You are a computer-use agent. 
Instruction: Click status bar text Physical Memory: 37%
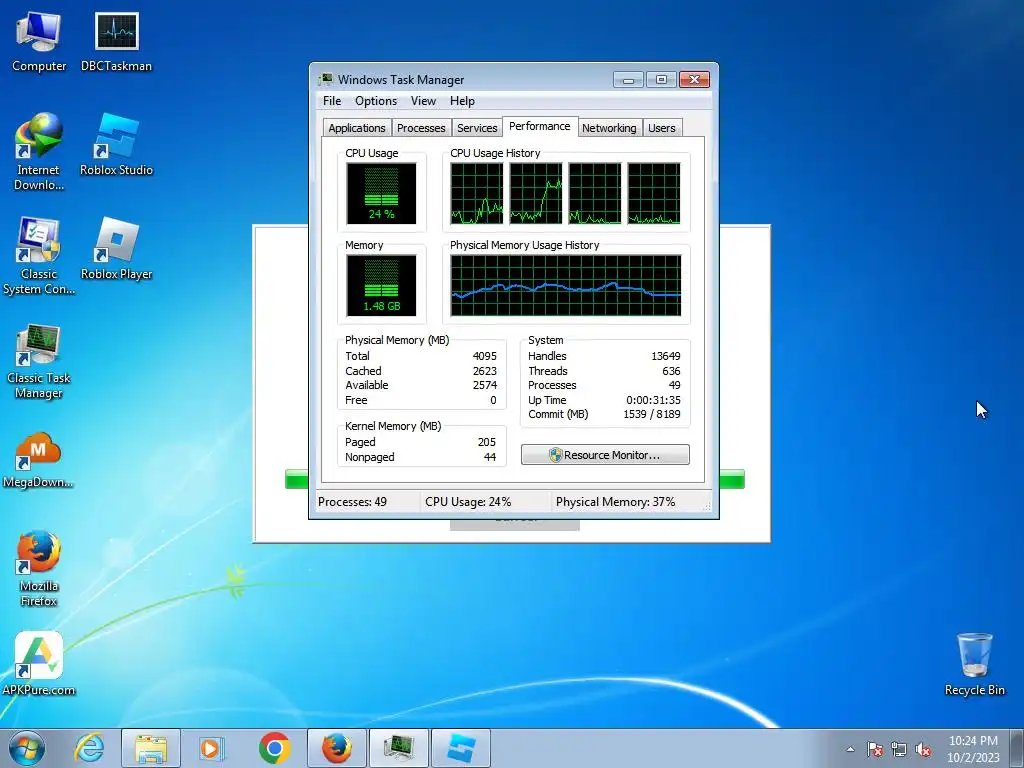tap(615, 502)
